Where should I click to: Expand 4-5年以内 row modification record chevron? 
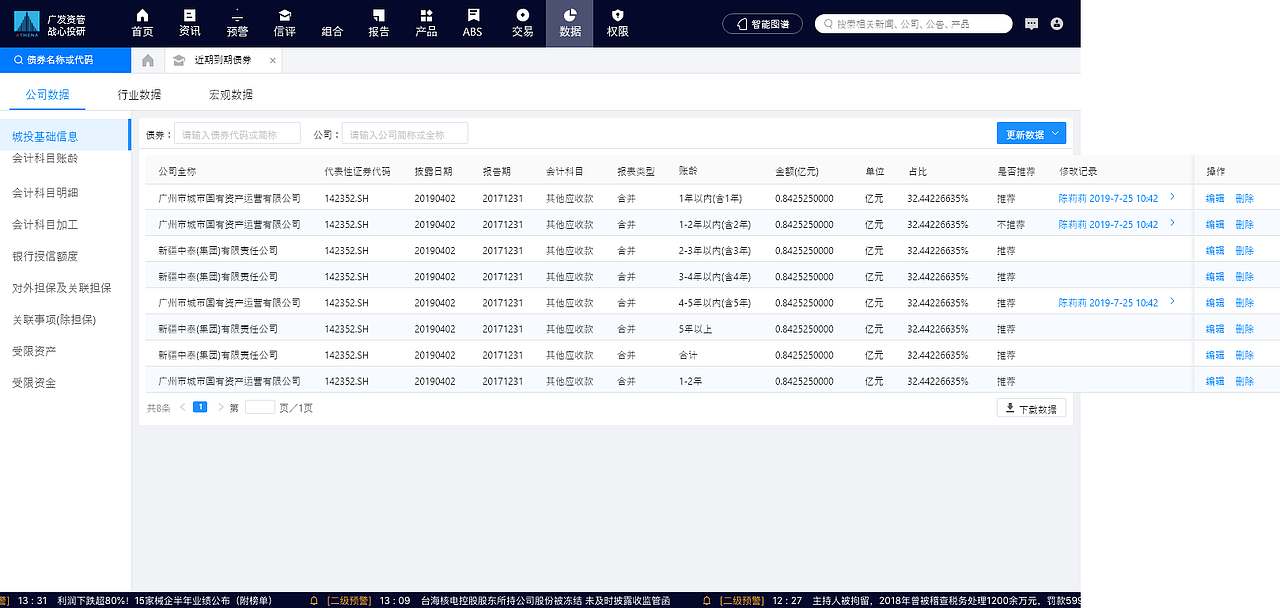[1172, 302]
